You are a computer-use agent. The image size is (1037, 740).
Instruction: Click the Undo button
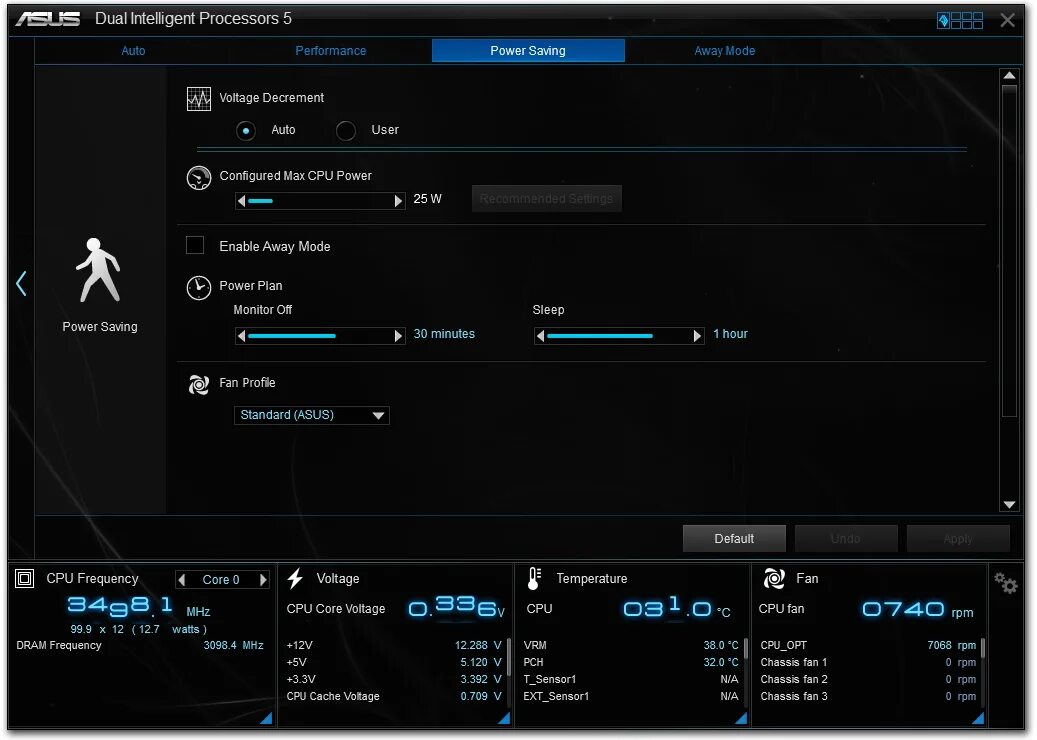point(846,539)
